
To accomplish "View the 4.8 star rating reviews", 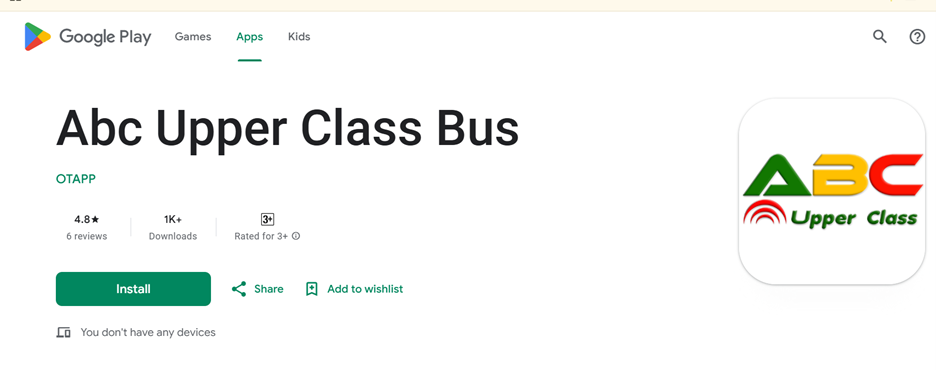I will coord(87,227).
